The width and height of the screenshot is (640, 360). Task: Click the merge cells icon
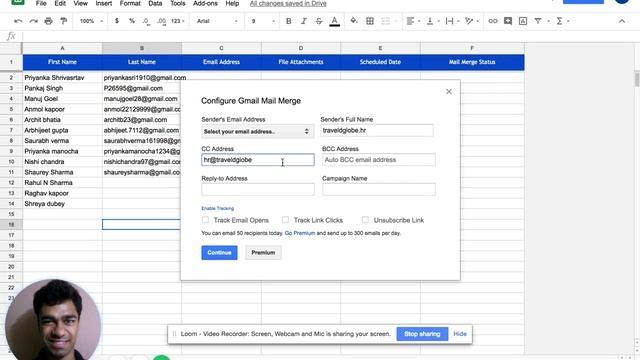385,21
